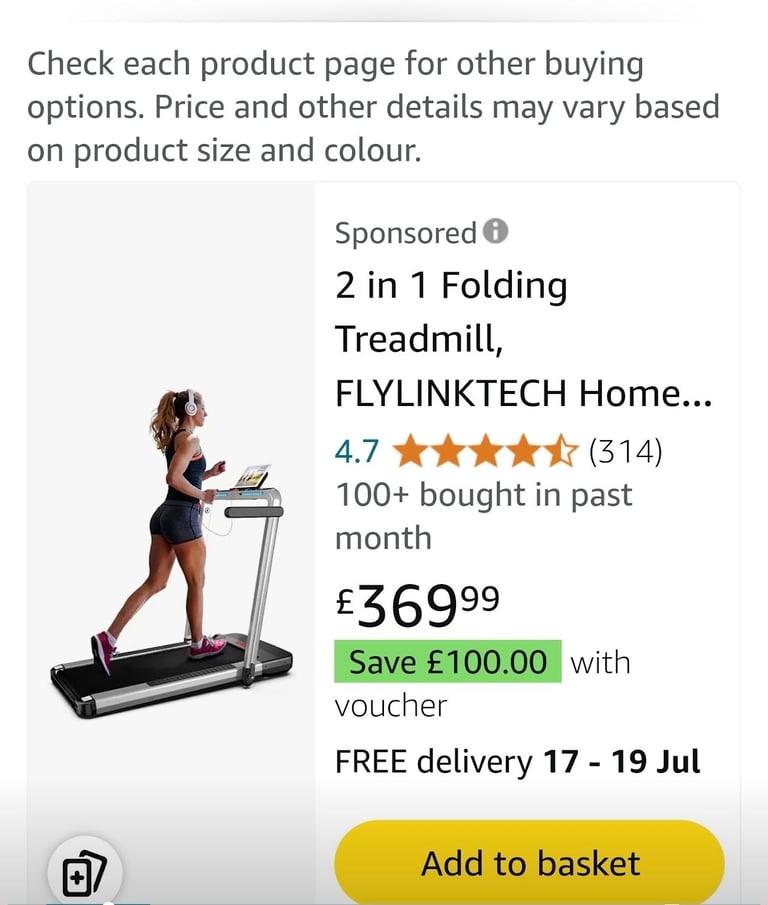View the treadmill product image

pyautogui.click(x=171, y=553)
